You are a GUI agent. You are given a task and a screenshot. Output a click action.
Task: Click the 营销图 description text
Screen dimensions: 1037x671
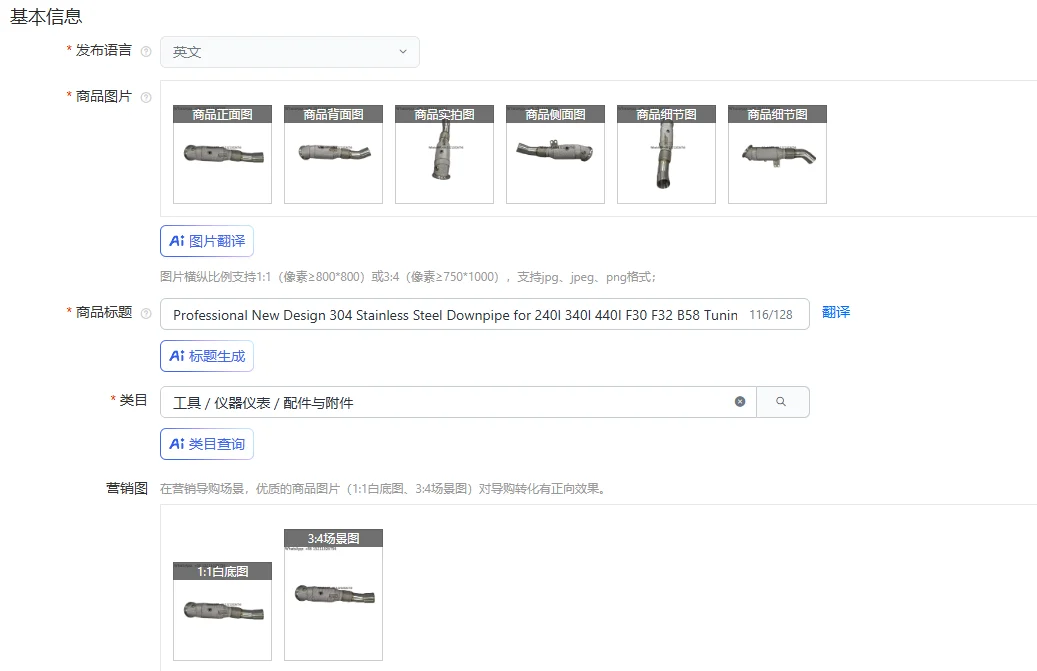coord(382,489)
